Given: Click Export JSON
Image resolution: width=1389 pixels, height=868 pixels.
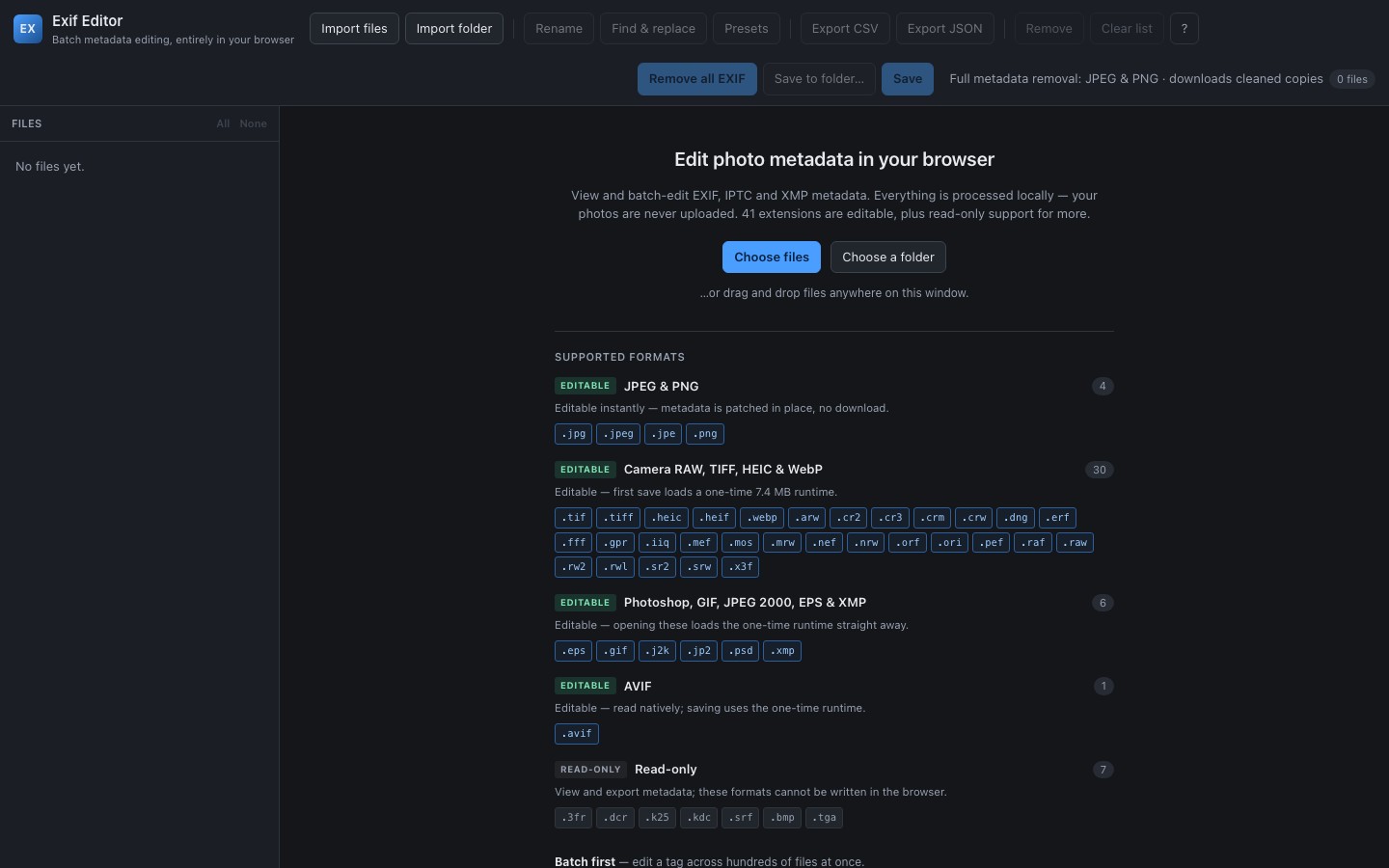Looking at the screenshot, I should coord(945,29).
